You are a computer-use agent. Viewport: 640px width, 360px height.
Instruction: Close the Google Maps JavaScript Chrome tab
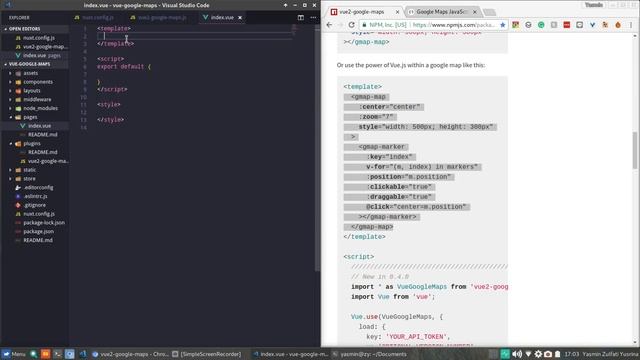[474, 12]
